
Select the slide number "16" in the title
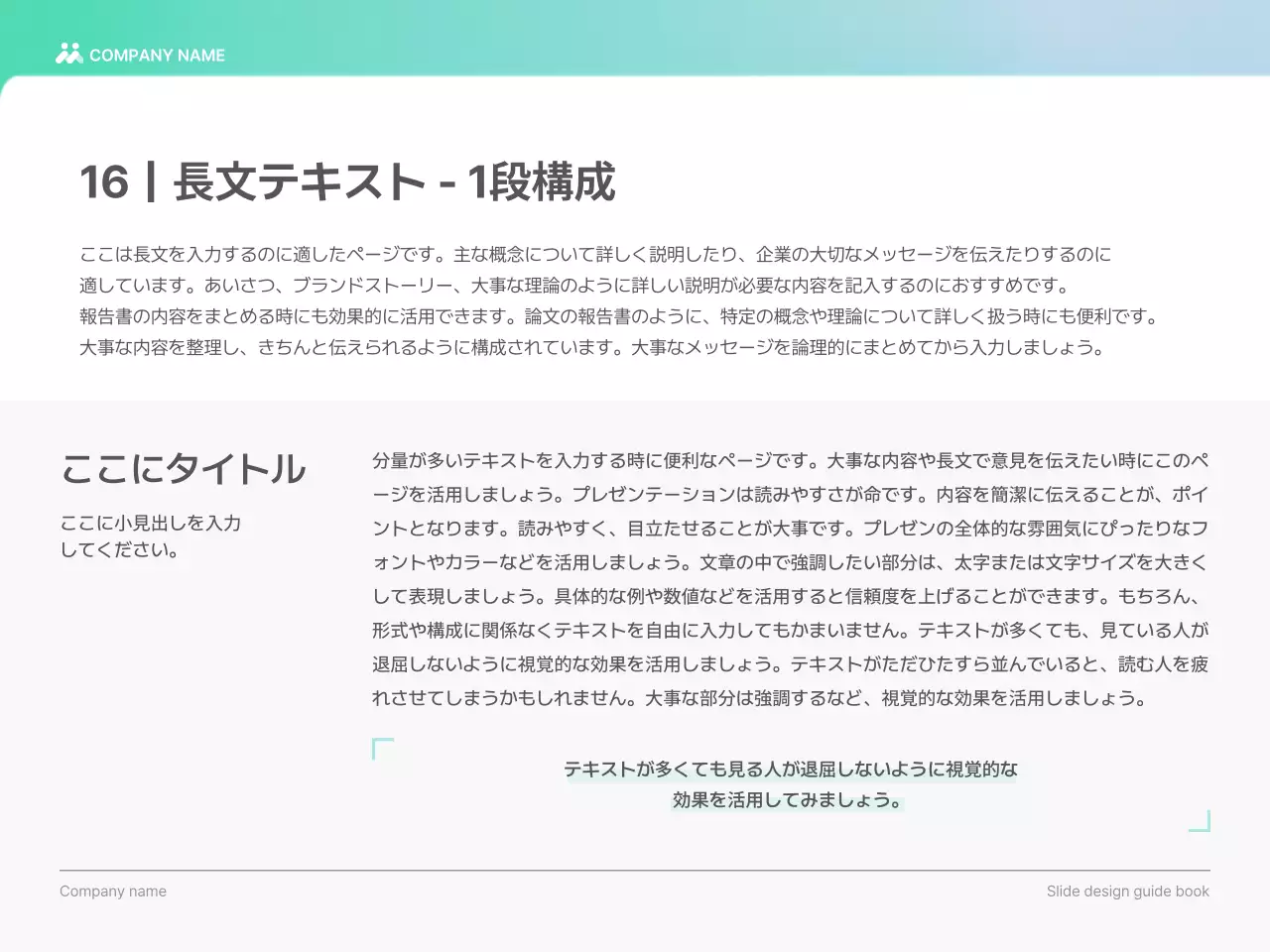104,182
